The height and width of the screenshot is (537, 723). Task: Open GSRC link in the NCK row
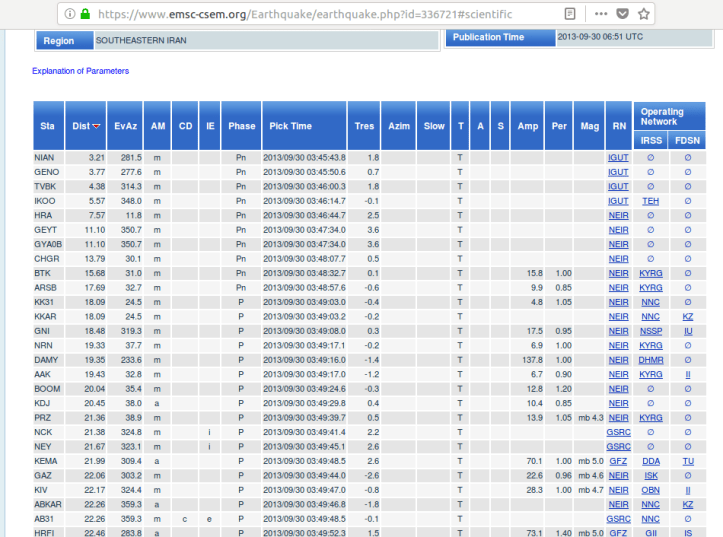618,431
